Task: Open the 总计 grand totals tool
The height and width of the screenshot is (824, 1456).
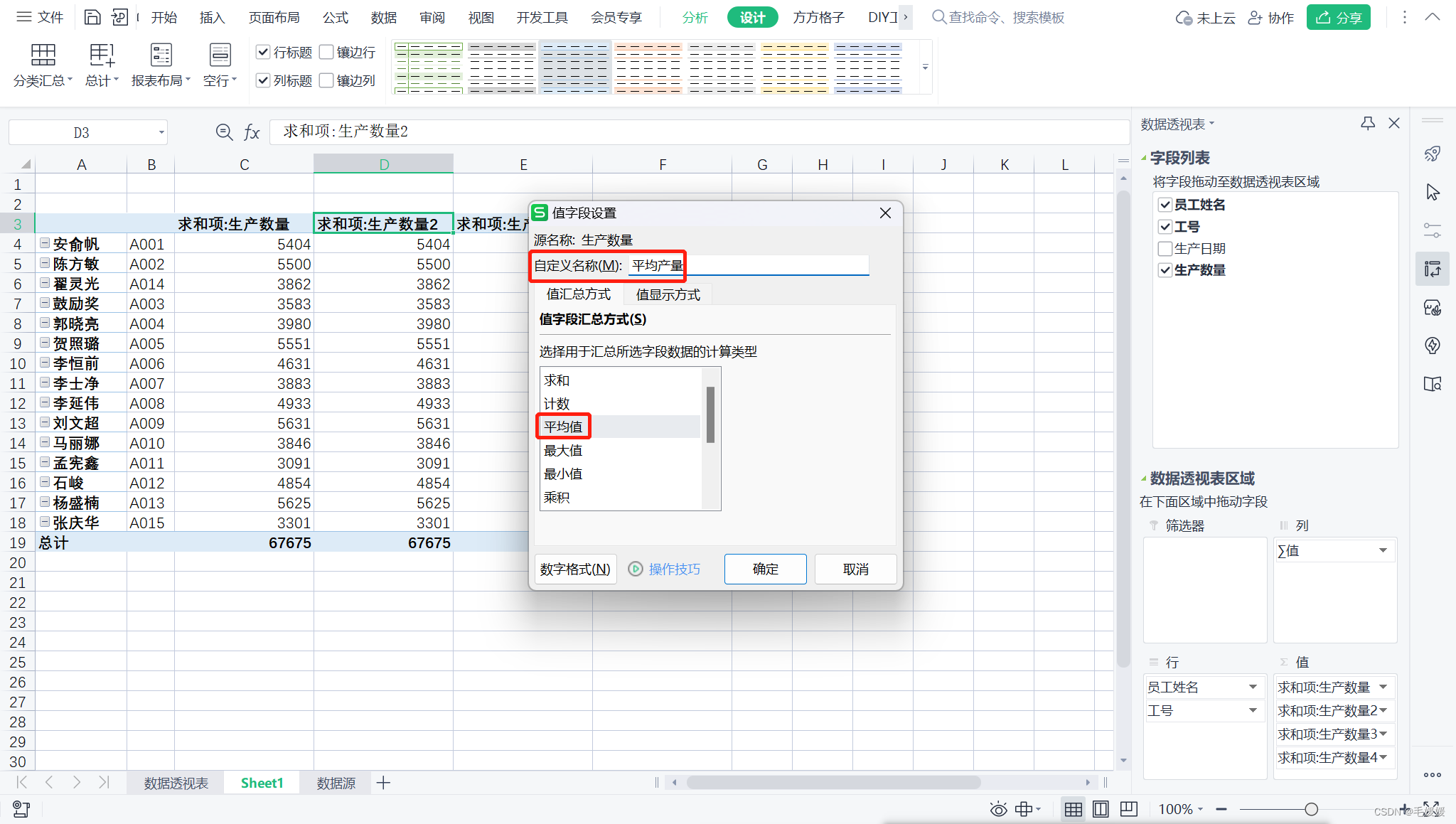Action: pos(102,65)
